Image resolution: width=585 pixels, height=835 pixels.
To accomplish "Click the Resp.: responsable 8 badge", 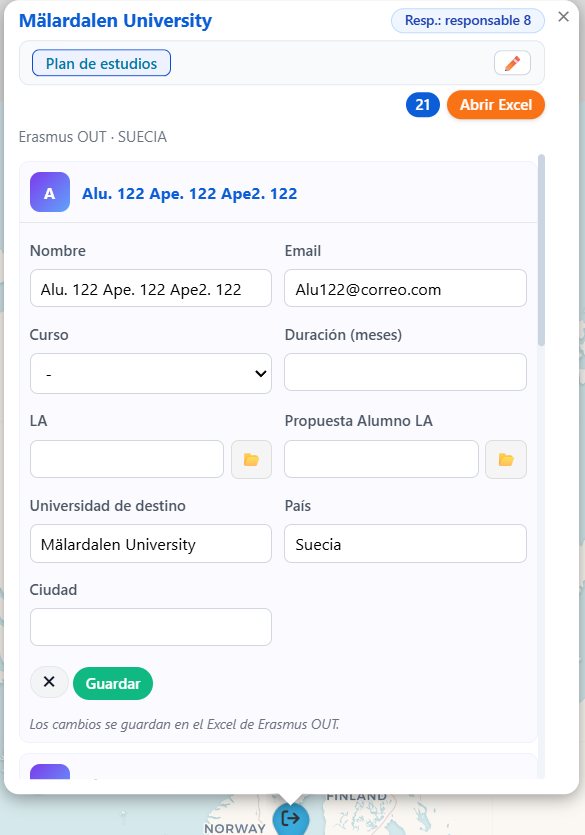I will [x=468, y=21].
